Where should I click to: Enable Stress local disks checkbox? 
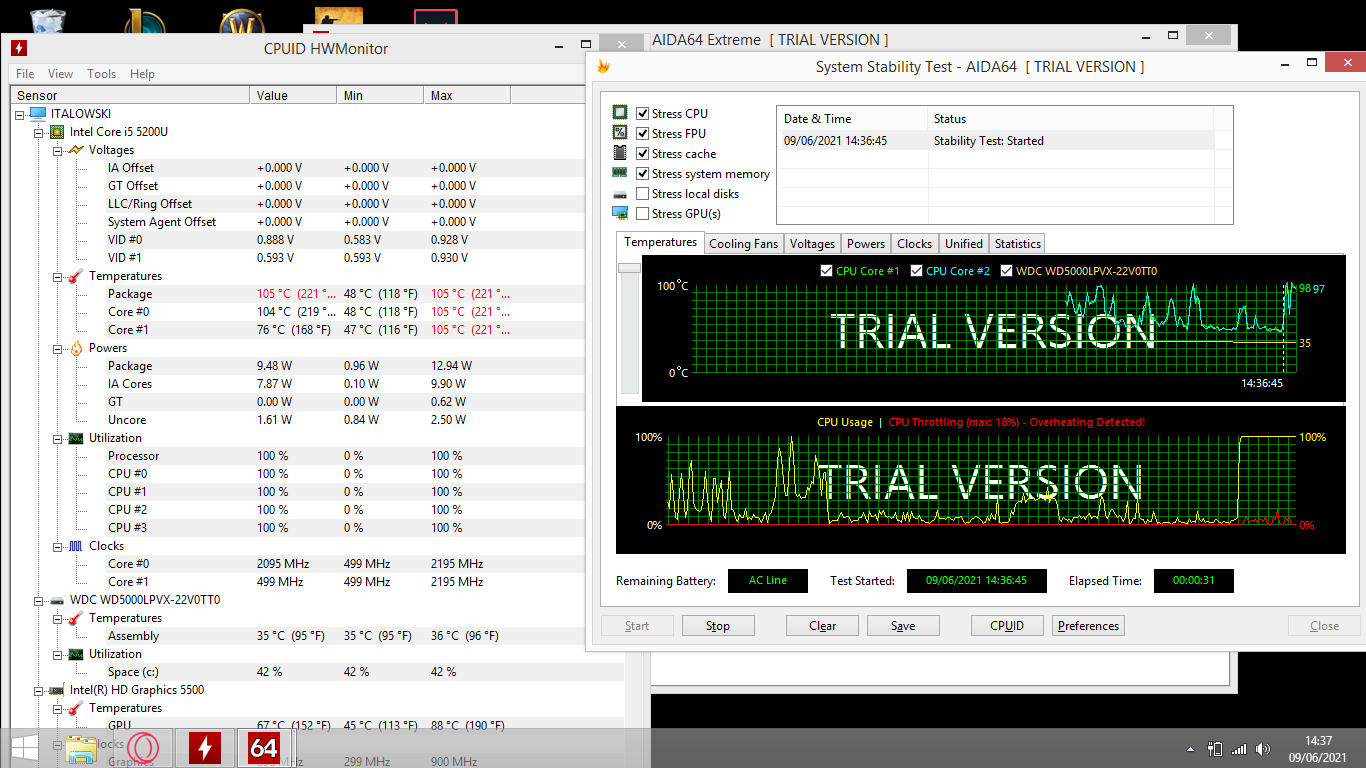pos(643,193)
